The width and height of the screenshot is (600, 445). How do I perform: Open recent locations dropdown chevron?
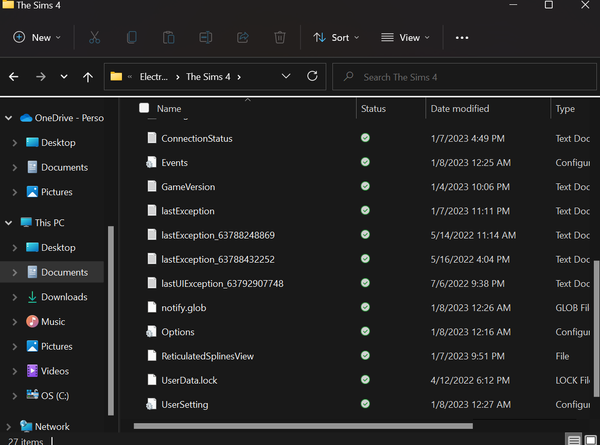point(64,77)
